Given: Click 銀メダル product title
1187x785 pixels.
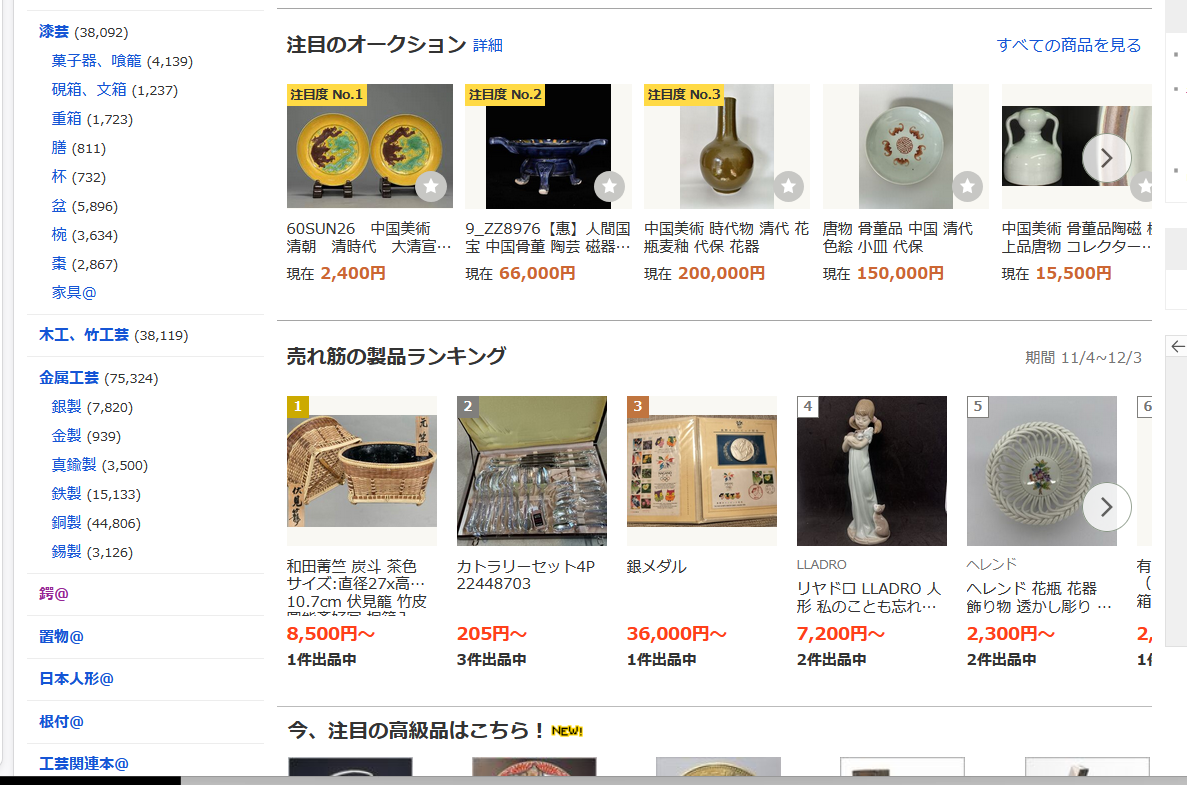Looking at the screenshot, I should [656, 566].
